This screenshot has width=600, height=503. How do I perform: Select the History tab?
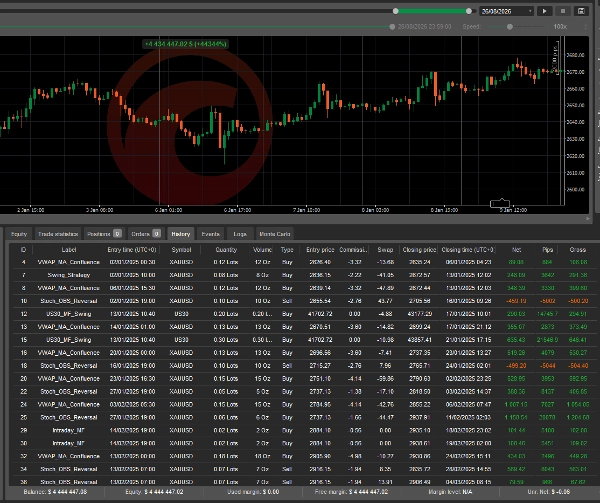181,234
